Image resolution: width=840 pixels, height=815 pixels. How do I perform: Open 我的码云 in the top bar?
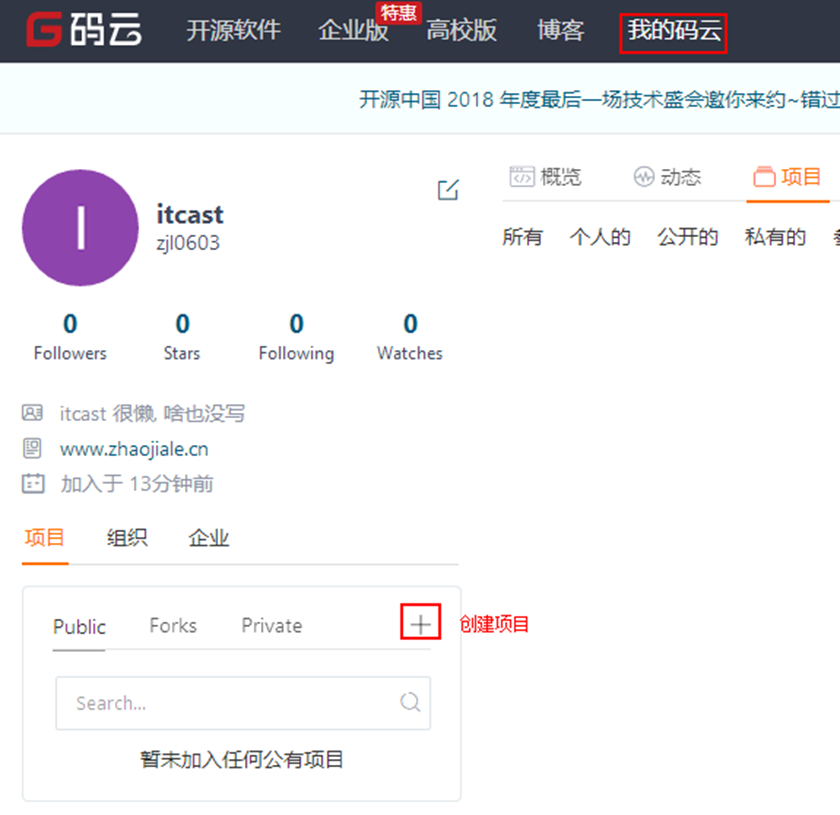pyautogui.click(x=673, y=30)
